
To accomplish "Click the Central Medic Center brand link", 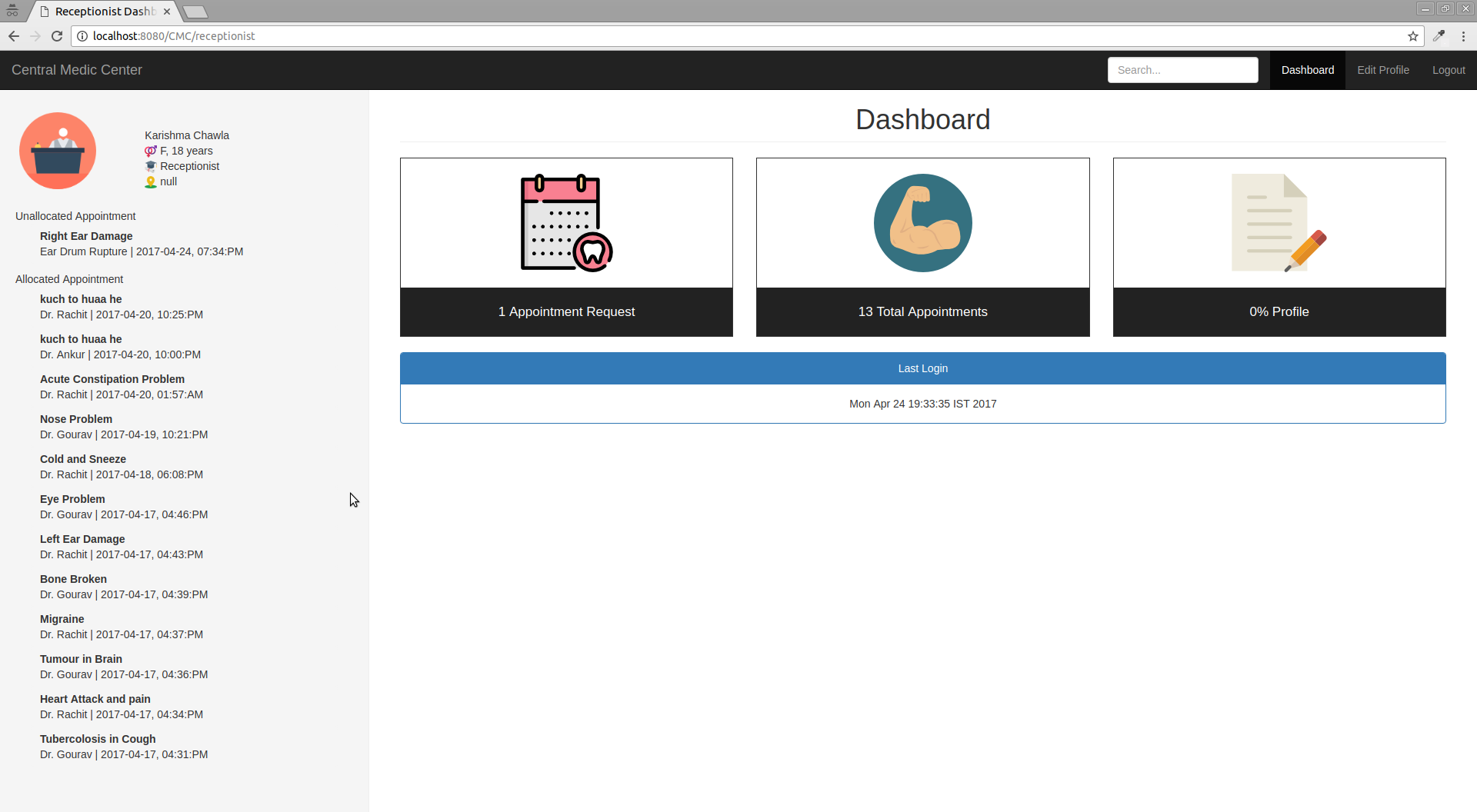I will pyautogui.click(x=77, y=70).
